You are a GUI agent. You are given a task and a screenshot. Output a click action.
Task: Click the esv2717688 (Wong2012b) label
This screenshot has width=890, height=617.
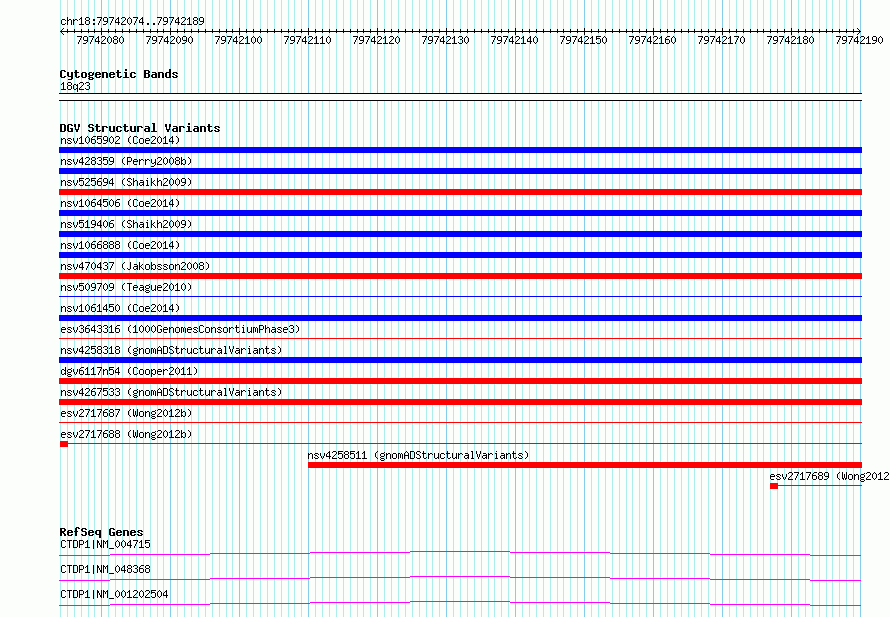(x=126, y=434)
